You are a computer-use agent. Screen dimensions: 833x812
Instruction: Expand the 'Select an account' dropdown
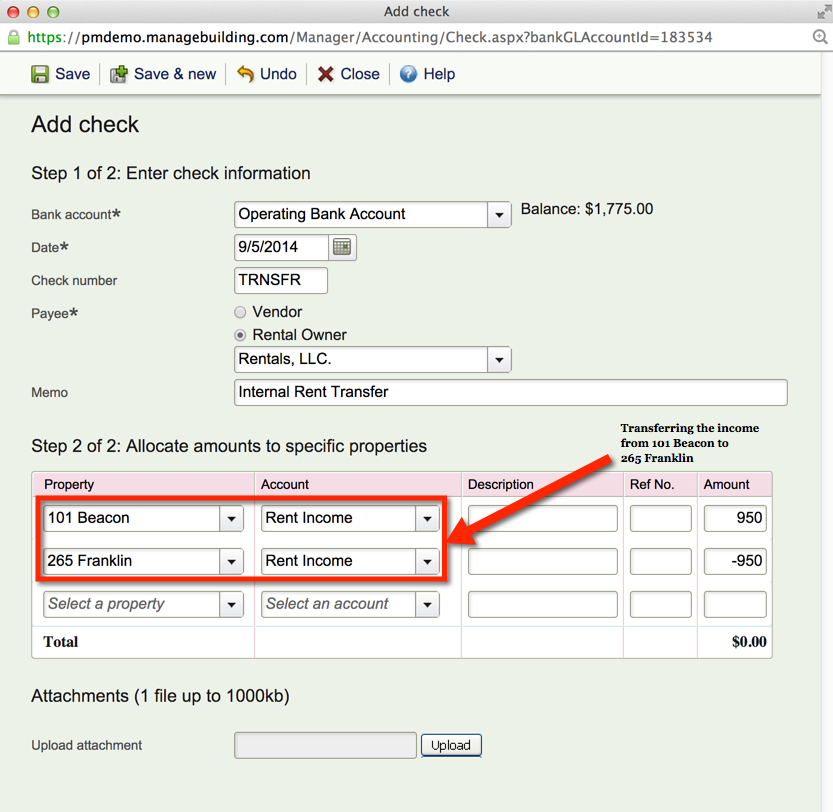tap(428, 605)
